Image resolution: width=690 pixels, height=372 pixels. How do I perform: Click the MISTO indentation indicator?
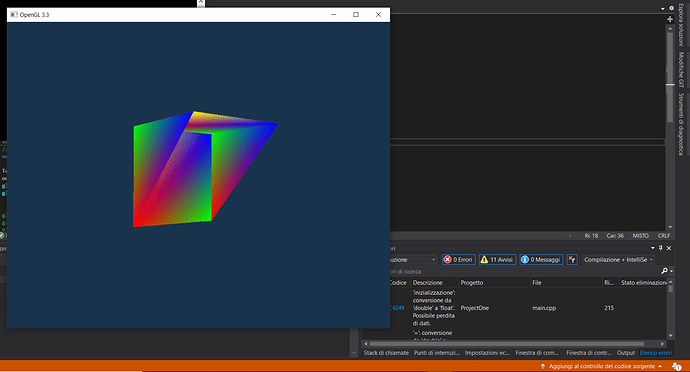click(x=640, y=236)
